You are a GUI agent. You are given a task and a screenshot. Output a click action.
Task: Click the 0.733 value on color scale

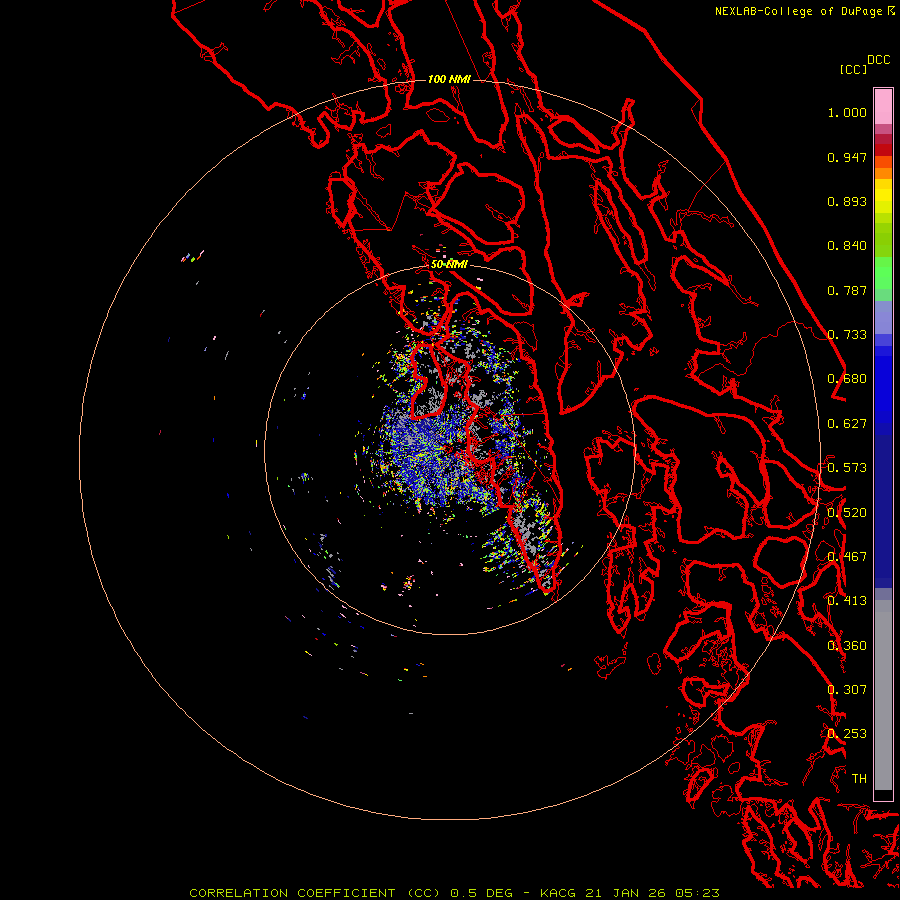[x=847, y=335]
